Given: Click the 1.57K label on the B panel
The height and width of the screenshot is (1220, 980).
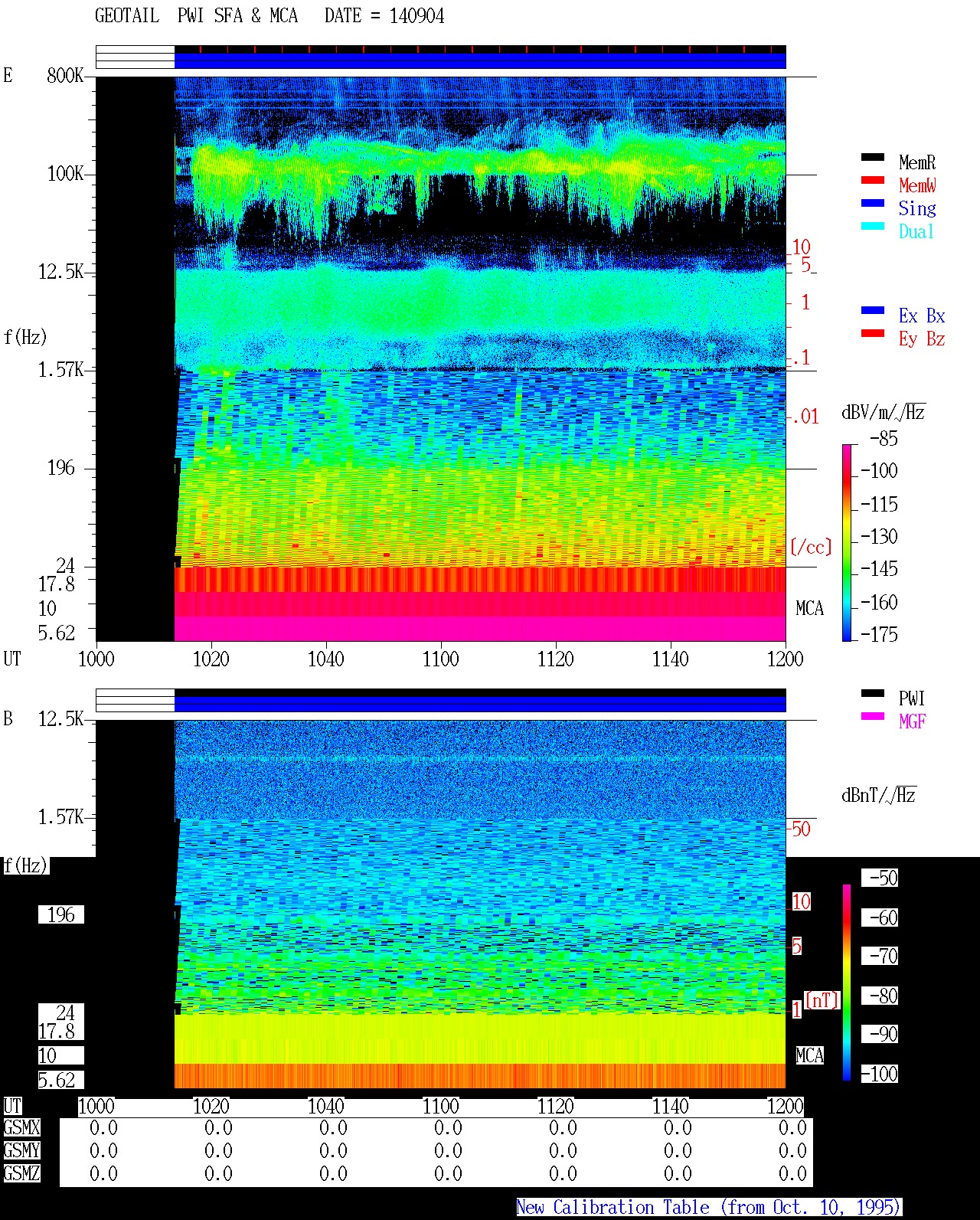Looking at the screenshot, I should 61,817.
